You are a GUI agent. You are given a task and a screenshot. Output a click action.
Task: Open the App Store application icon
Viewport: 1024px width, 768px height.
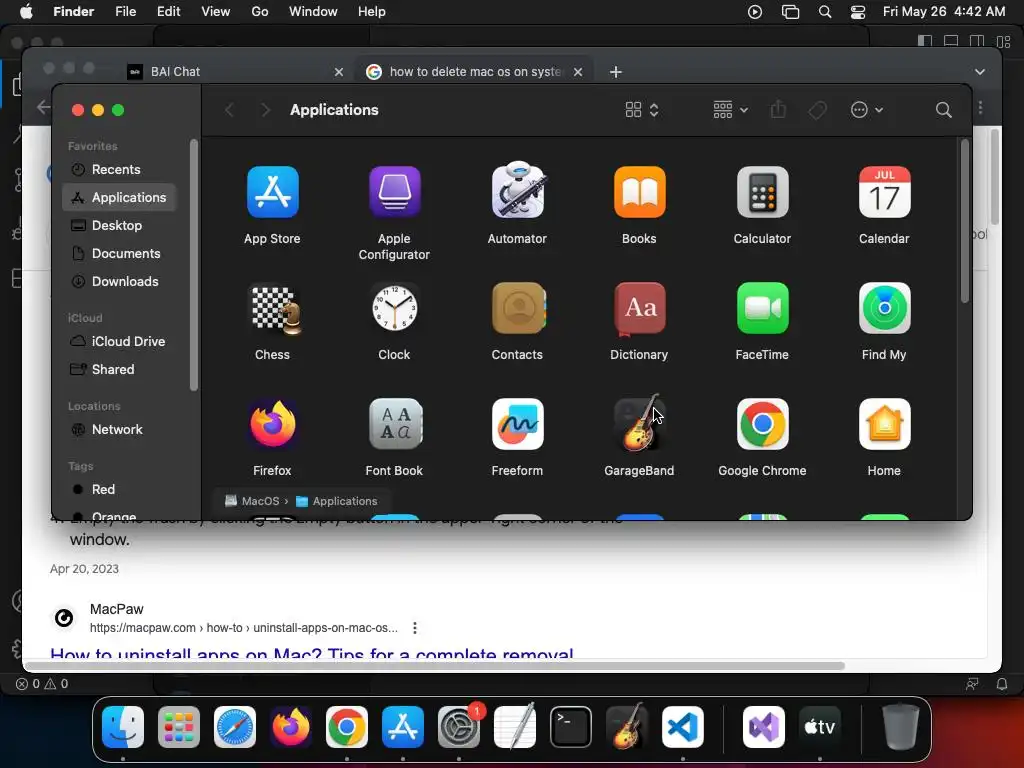[x=272, y=192]
